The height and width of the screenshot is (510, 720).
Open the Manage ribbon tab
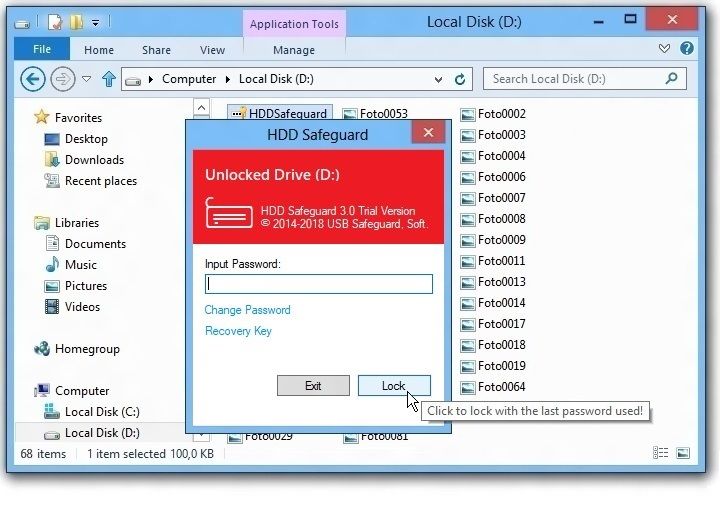point(294,50)
